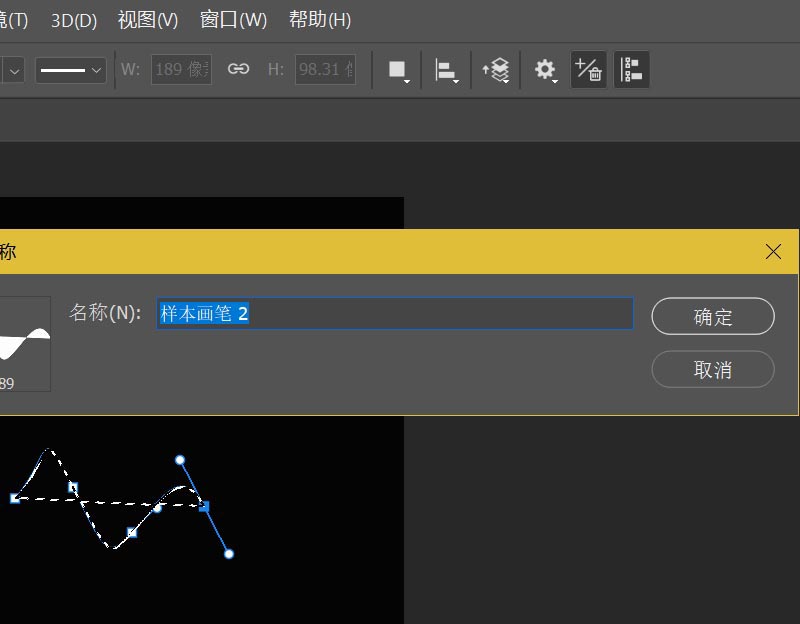Click the auto add/delete anchor points icon

pos(588,69)
